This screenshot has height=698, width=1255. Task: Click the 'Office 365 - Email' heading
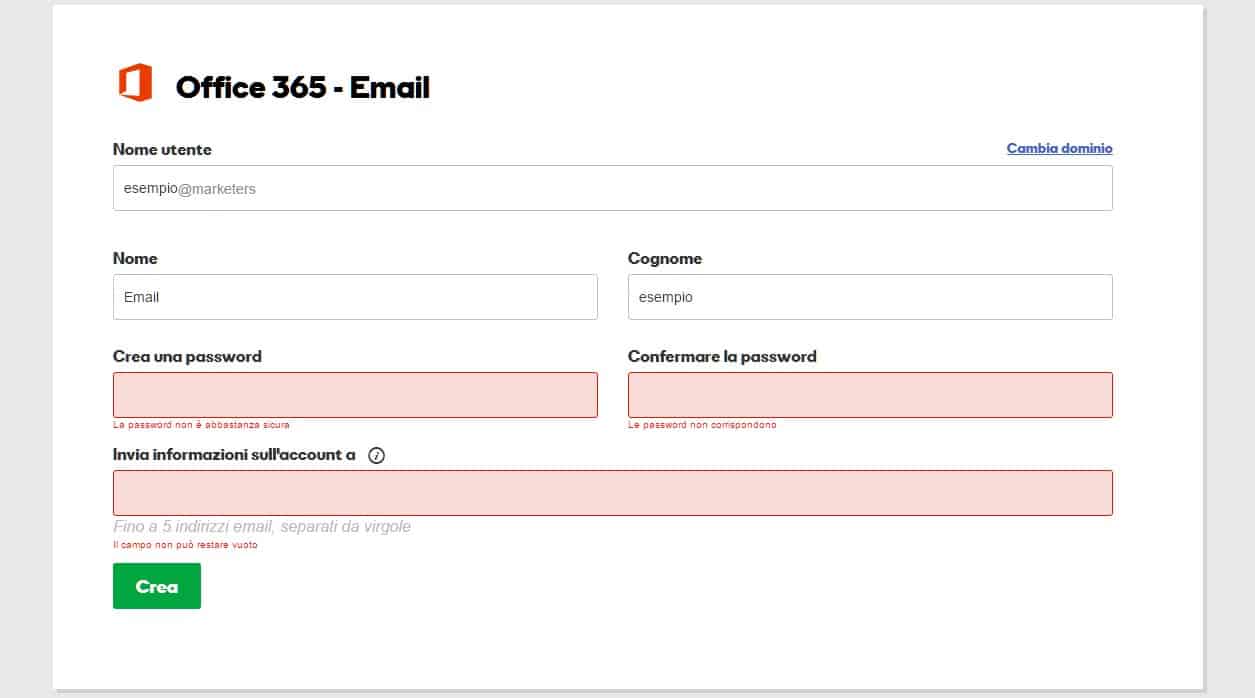(303, 87)
